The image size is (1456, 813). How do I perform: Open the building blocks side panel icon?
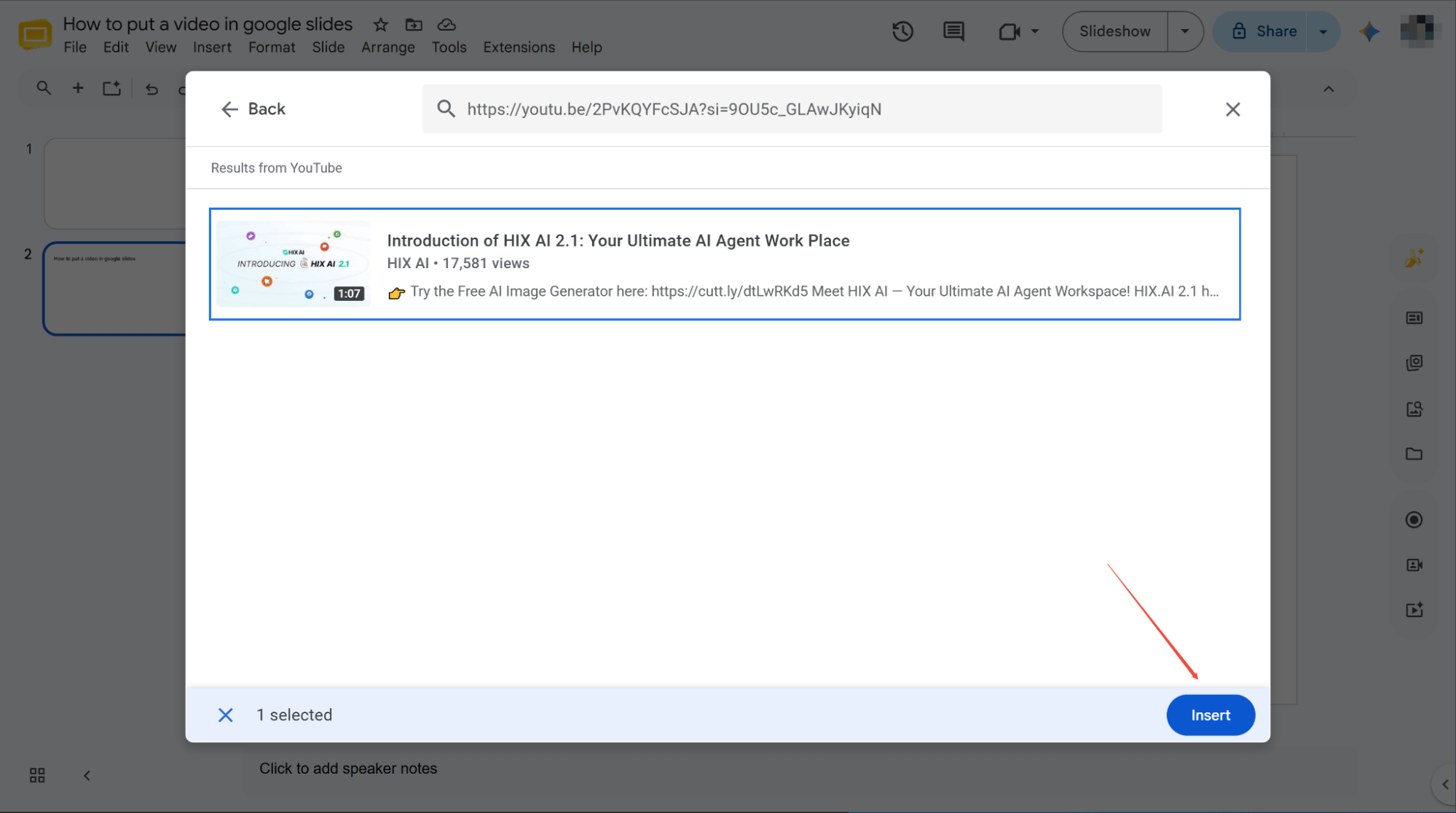tap(1414, 363)
